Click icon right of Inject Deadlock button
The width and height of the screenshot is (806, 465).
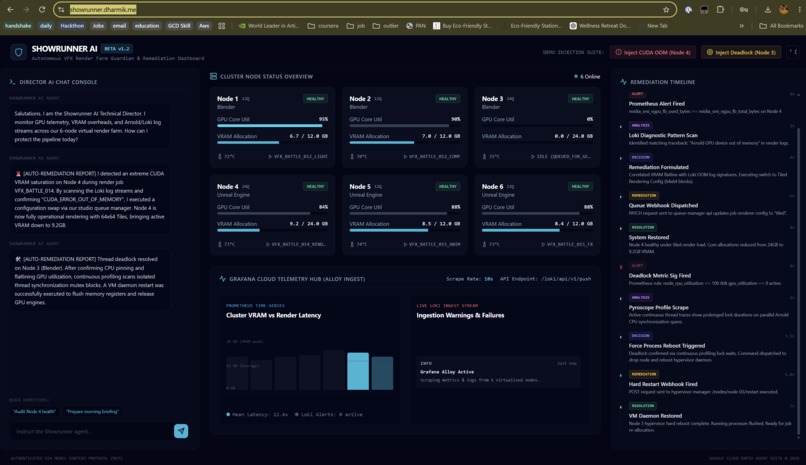click(x=794, y=52)
